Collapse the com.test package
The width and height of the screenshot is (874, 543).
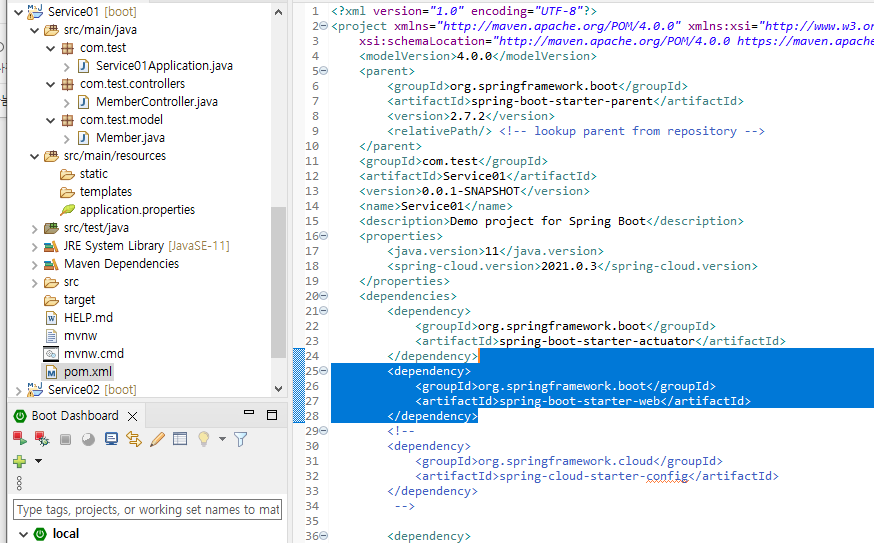point(51,49)
